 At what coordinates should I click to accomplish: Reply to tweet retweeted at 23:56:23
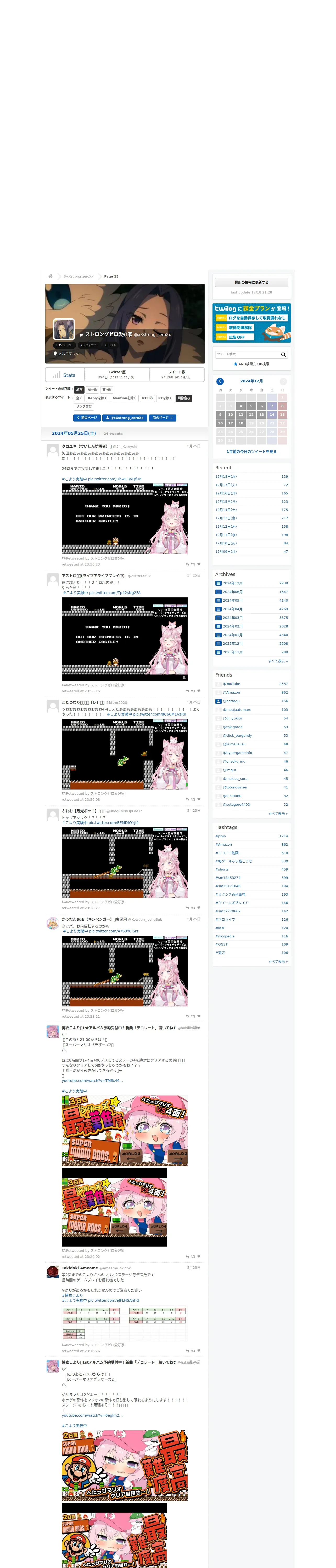coord(187,564)
